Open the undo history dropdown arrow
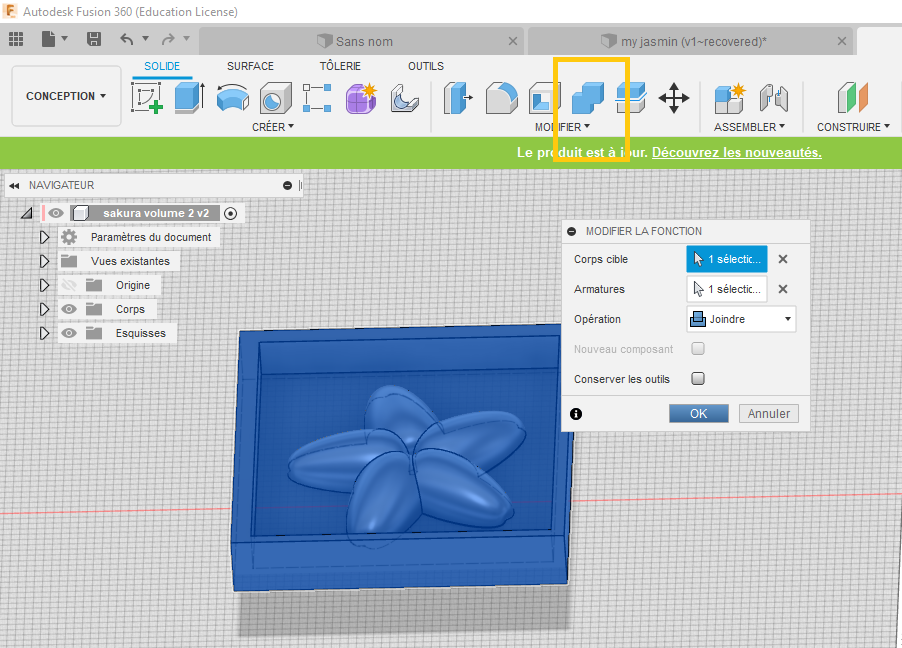 point(146,39)
